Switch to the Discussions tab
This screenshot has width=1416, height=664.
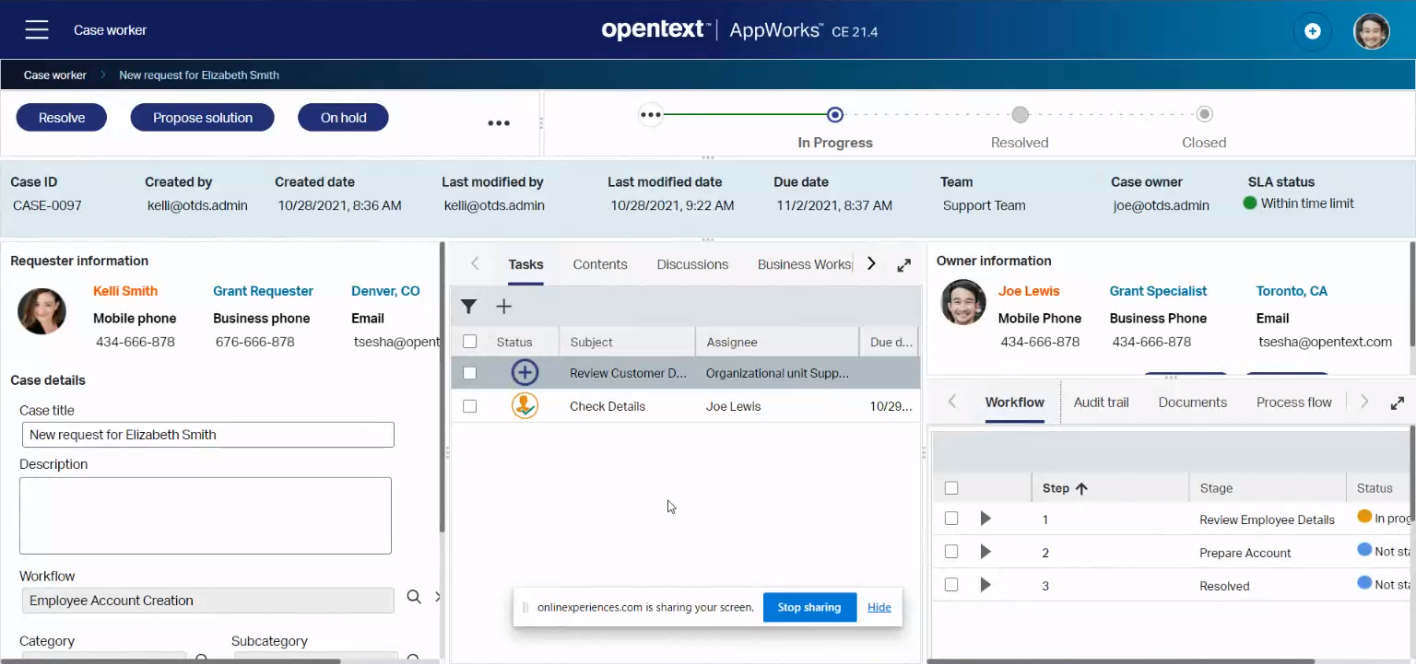(692, 265)
